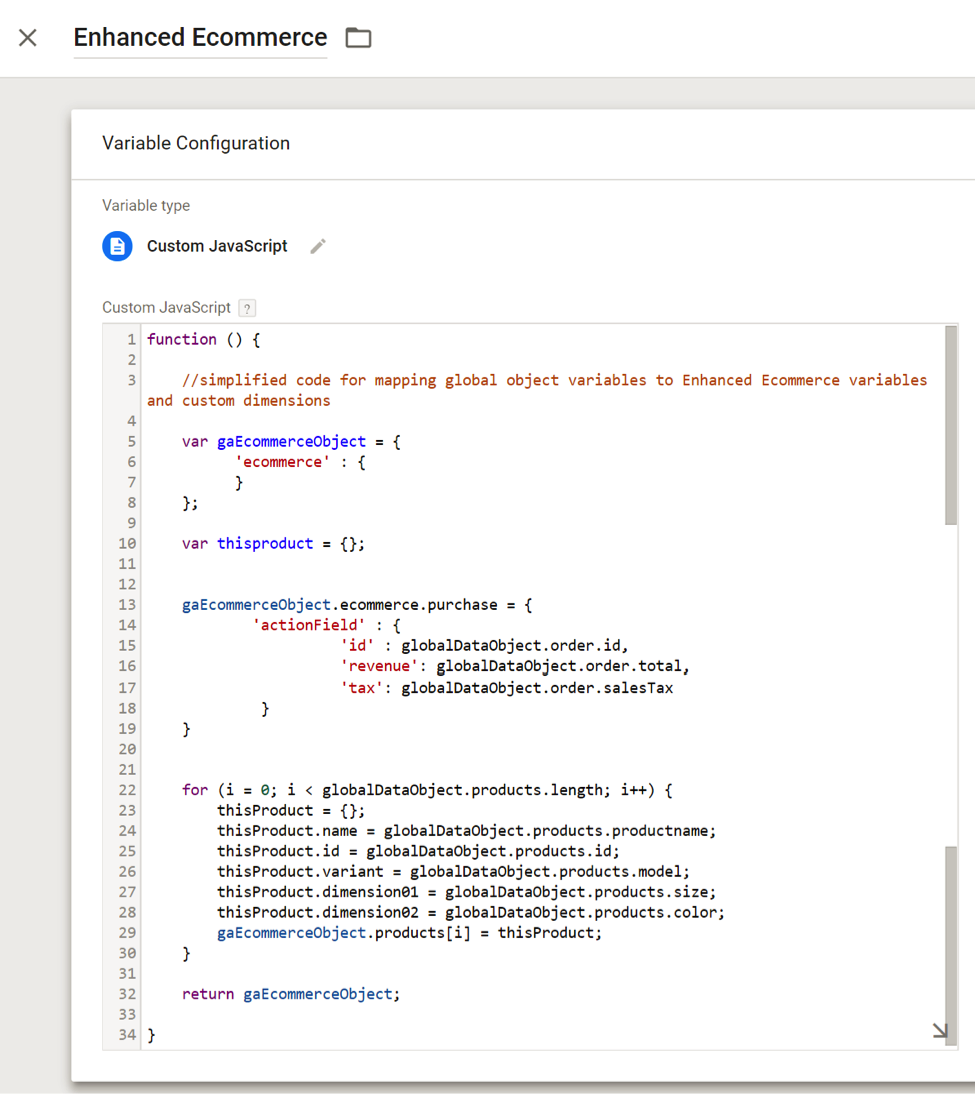Click line number 1 in the gutter

[131, 340]
